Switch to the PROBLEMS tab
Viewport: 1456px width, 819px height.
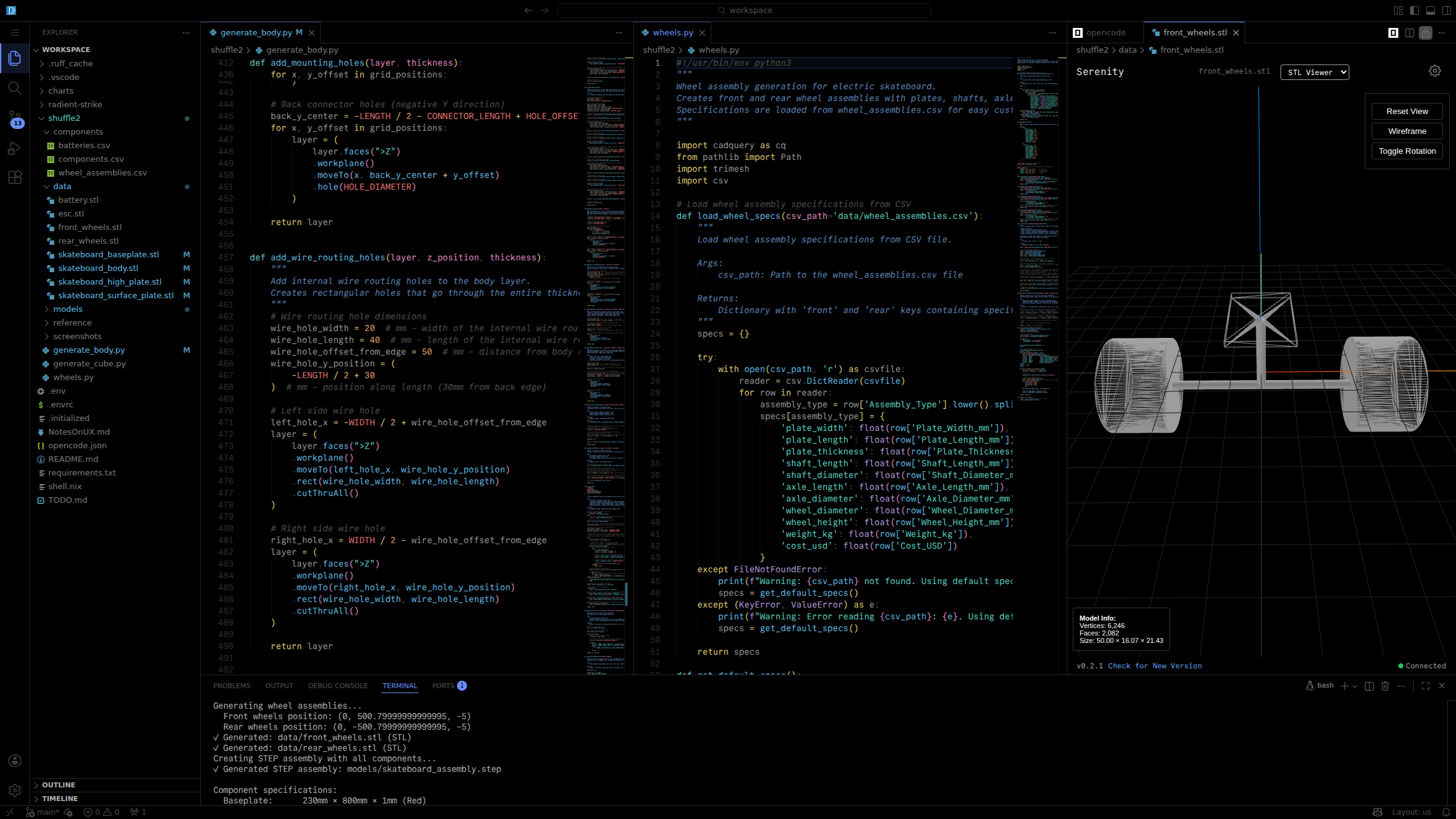click(x=232, y=686)
